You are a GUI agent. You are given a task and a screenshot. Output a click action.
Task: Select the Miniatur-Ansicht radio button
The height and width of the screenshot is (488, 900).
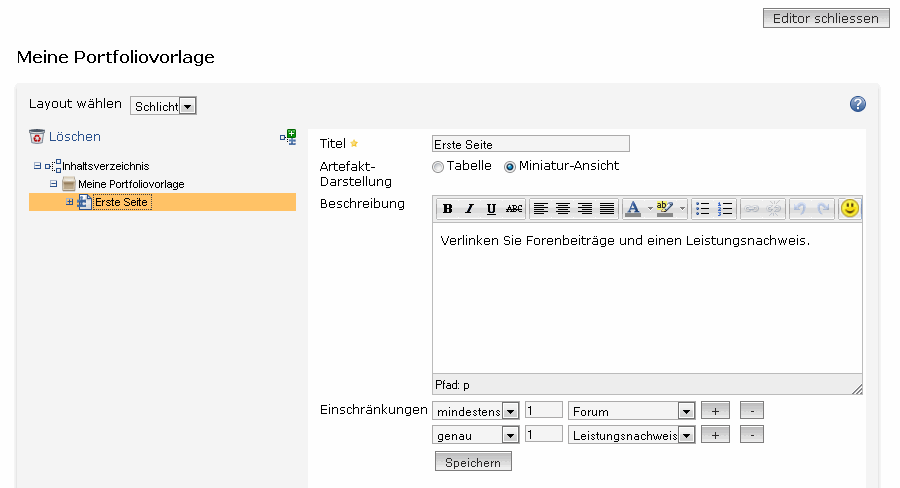coord(510,167)
